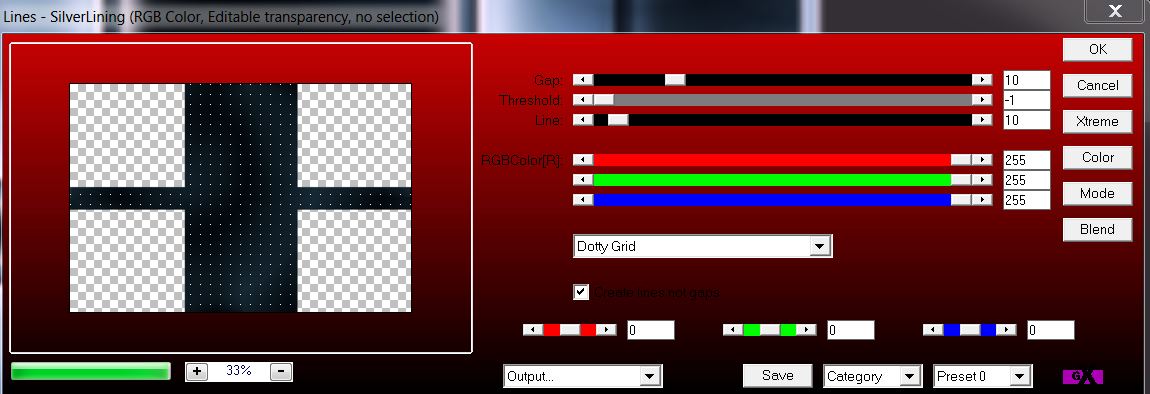The image size is (1150, 394).
Task: Click left arrow of blue color slider
Action: [583, 200]
